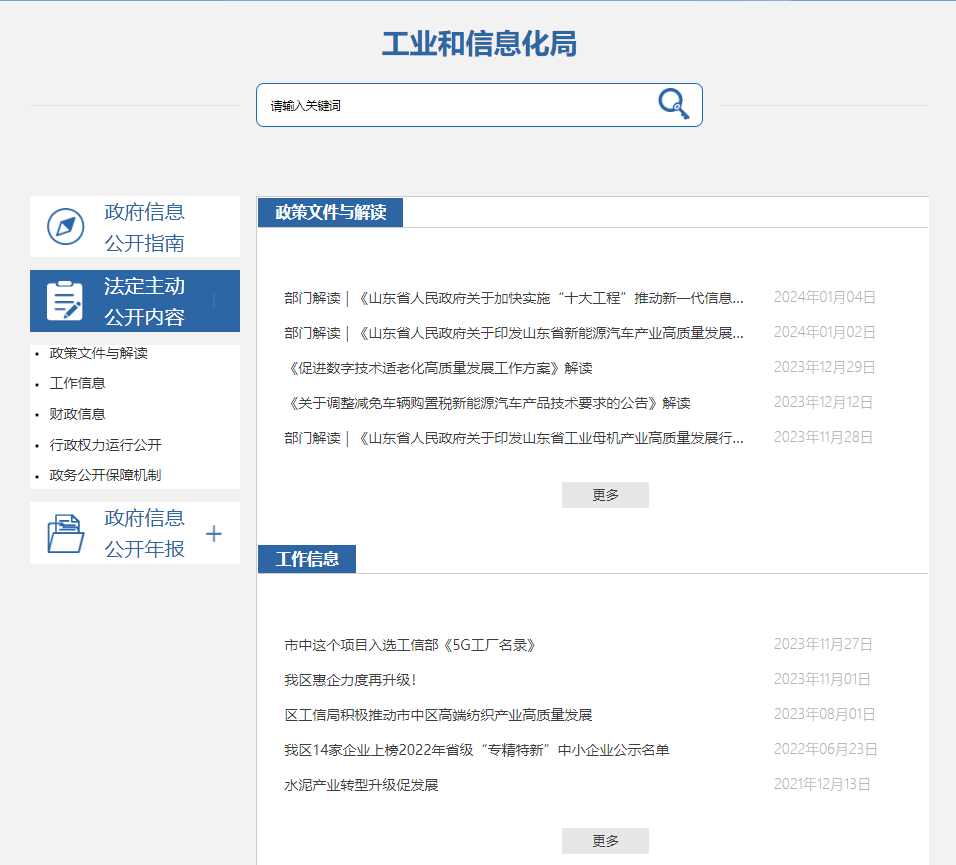The image size is (956, 865).
Task: Go to 政策文件与解读 in sidebar submenu
Action: click(98, 353)
